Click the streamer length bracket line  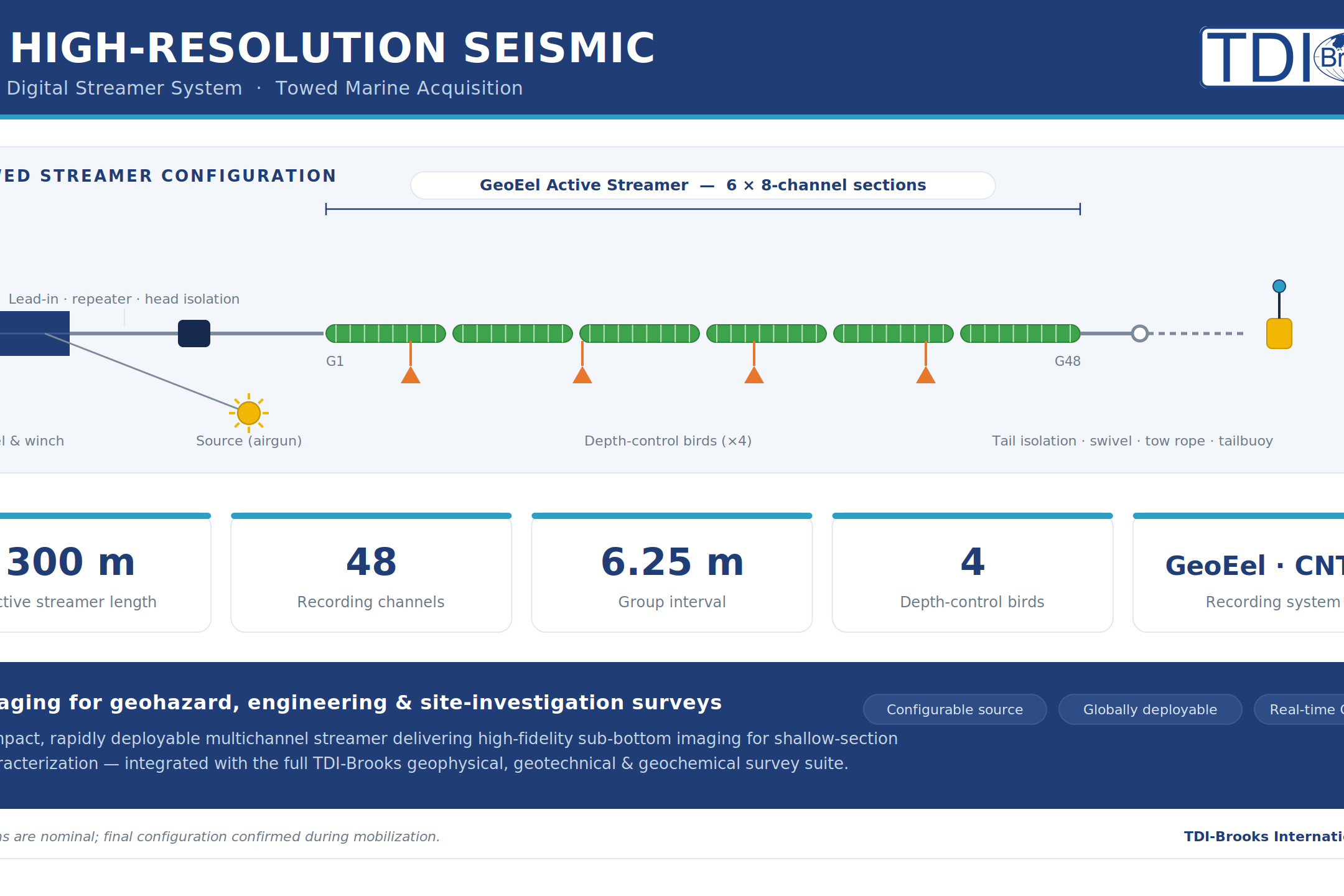point(703,209)
